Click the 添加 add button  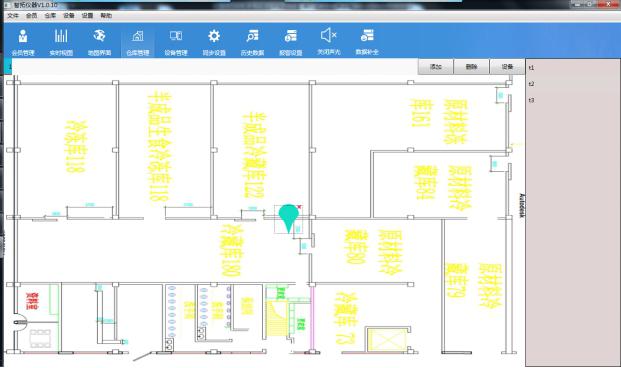pos(436,67)
